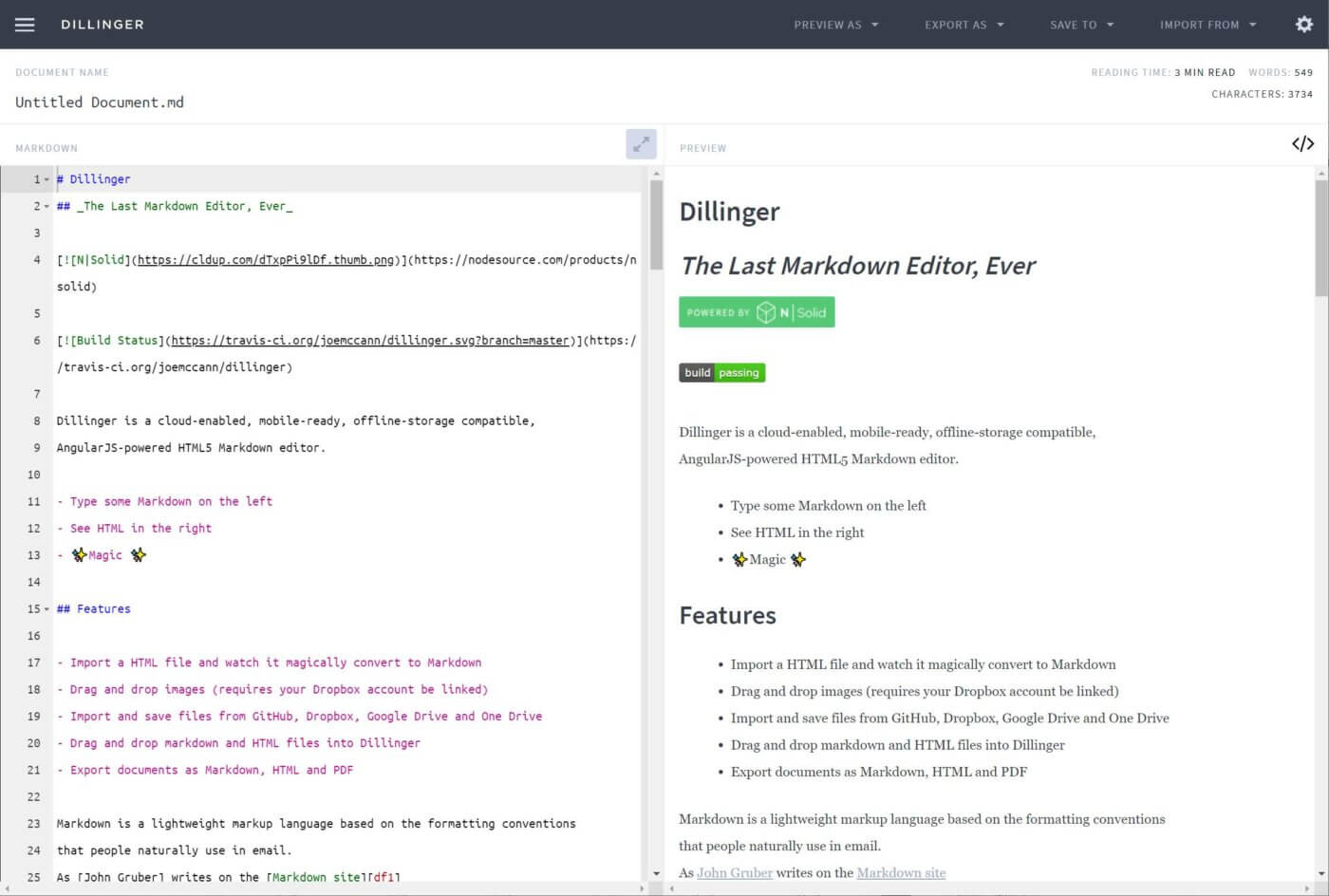Click 'Export documents as Markdown' editor line 21

(205, 771)
